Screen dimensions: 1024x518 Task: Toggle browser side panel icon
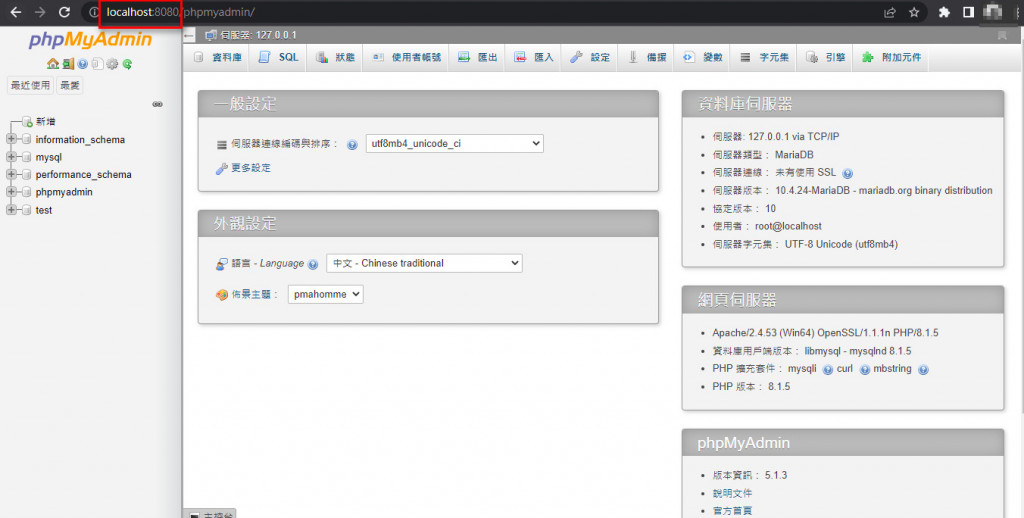tap(968, 12)
